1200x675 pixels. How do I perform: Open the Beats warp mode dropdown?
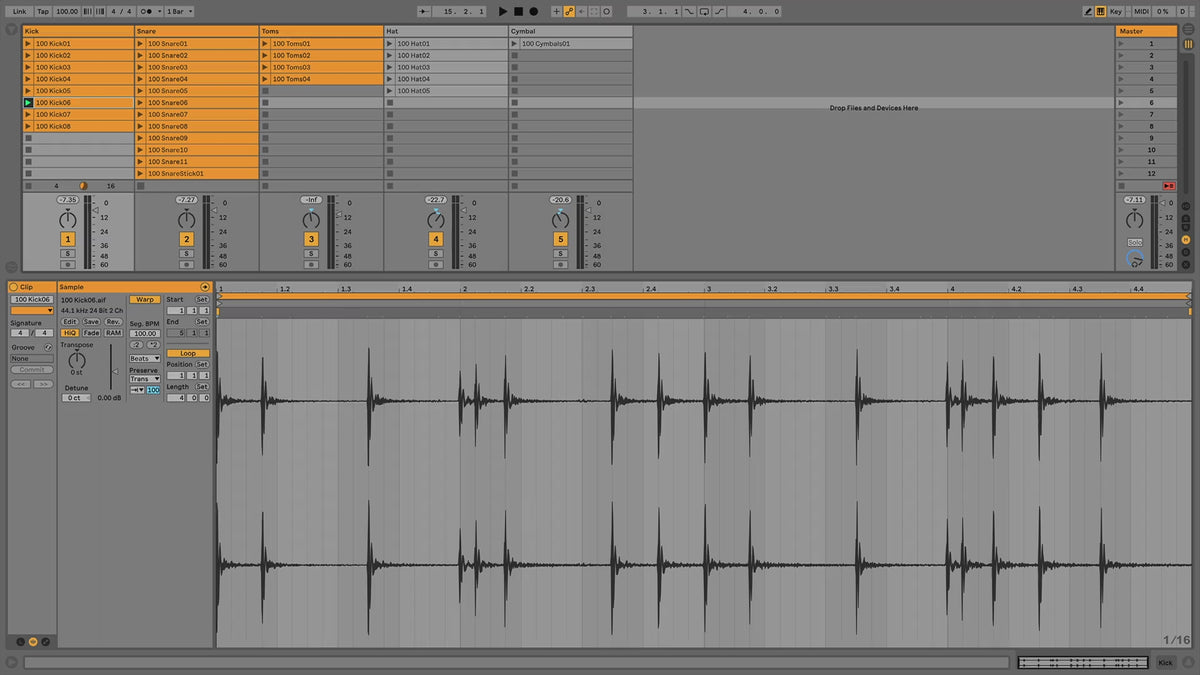point(145,358)
